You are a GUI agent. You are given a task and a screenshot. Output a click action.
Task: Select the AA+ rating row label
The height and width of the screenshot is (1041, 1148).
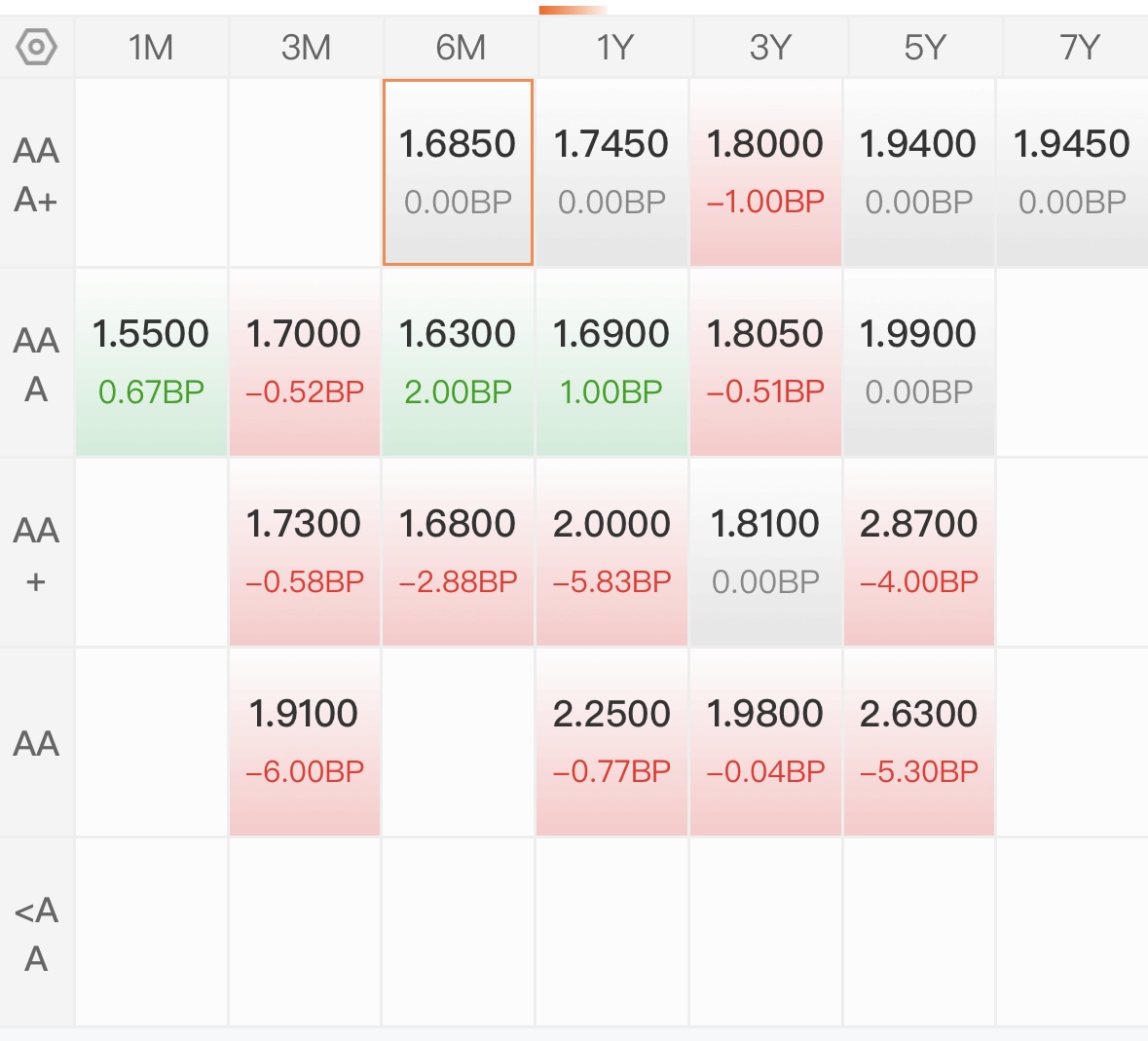[x=36, y=554]
